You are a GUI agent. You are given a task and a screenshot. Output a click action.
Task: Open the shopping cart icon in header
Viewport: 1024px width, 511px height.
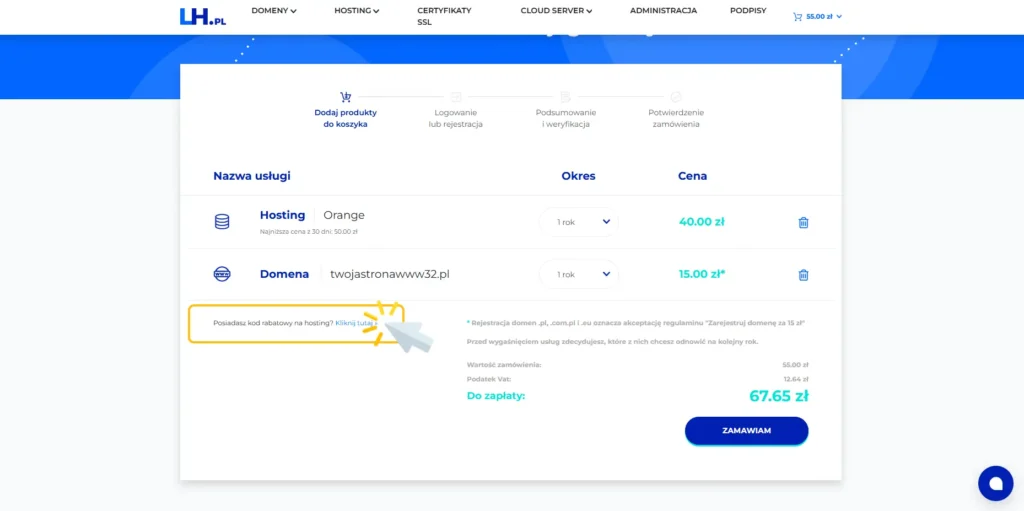click(x=797, y=17)
